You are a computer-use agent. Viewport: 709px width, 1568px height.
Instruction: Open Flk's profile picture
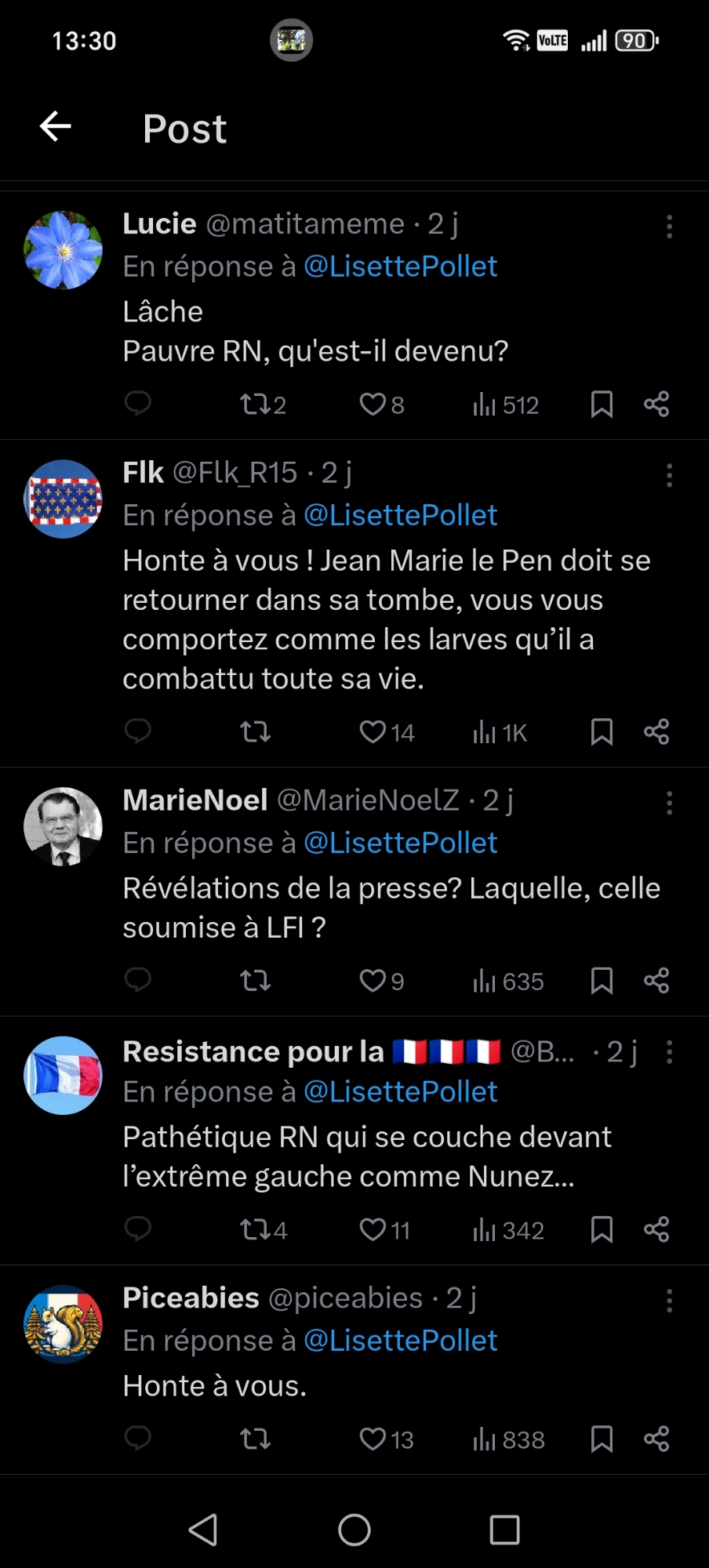click(64, 499)
